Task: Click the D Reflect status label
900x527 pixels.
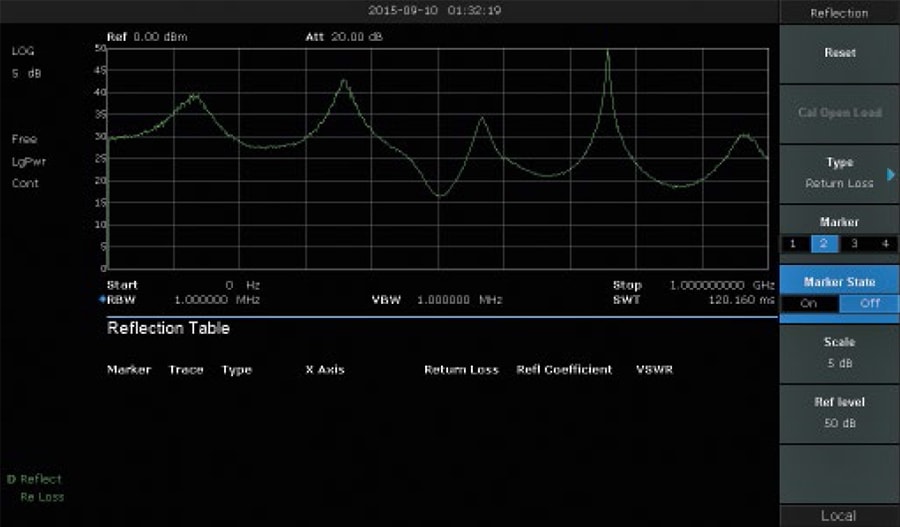Action: (x=34, y=479)
